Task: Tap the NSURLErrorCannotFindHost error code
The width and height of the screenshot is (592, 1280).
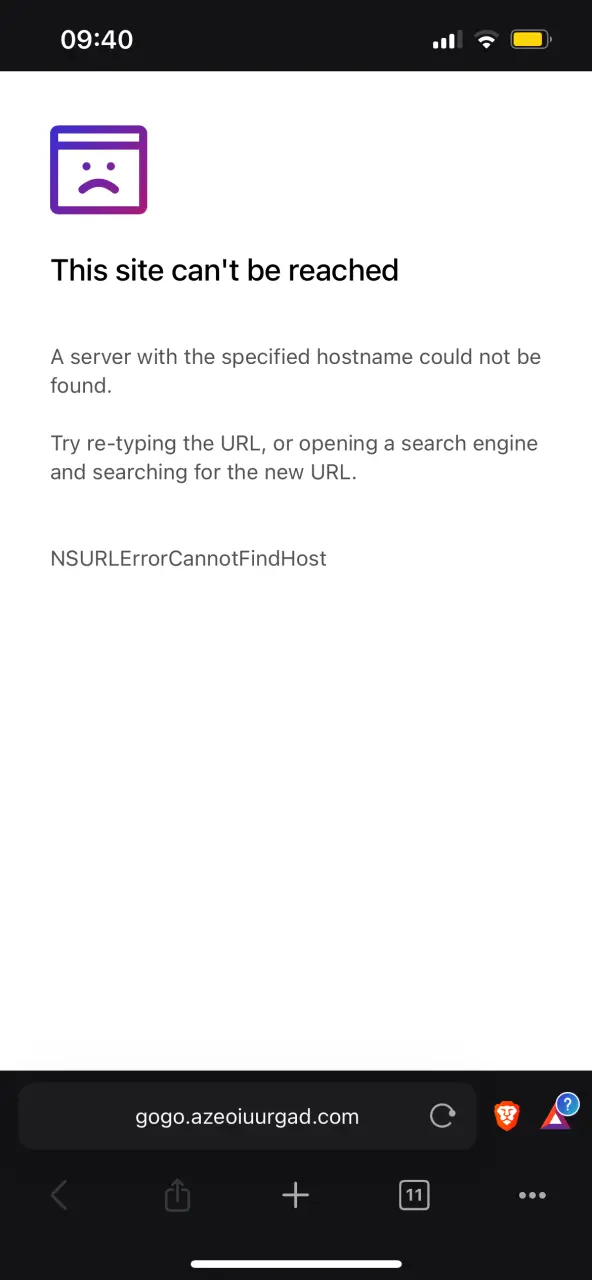Action: click(189, 558)
